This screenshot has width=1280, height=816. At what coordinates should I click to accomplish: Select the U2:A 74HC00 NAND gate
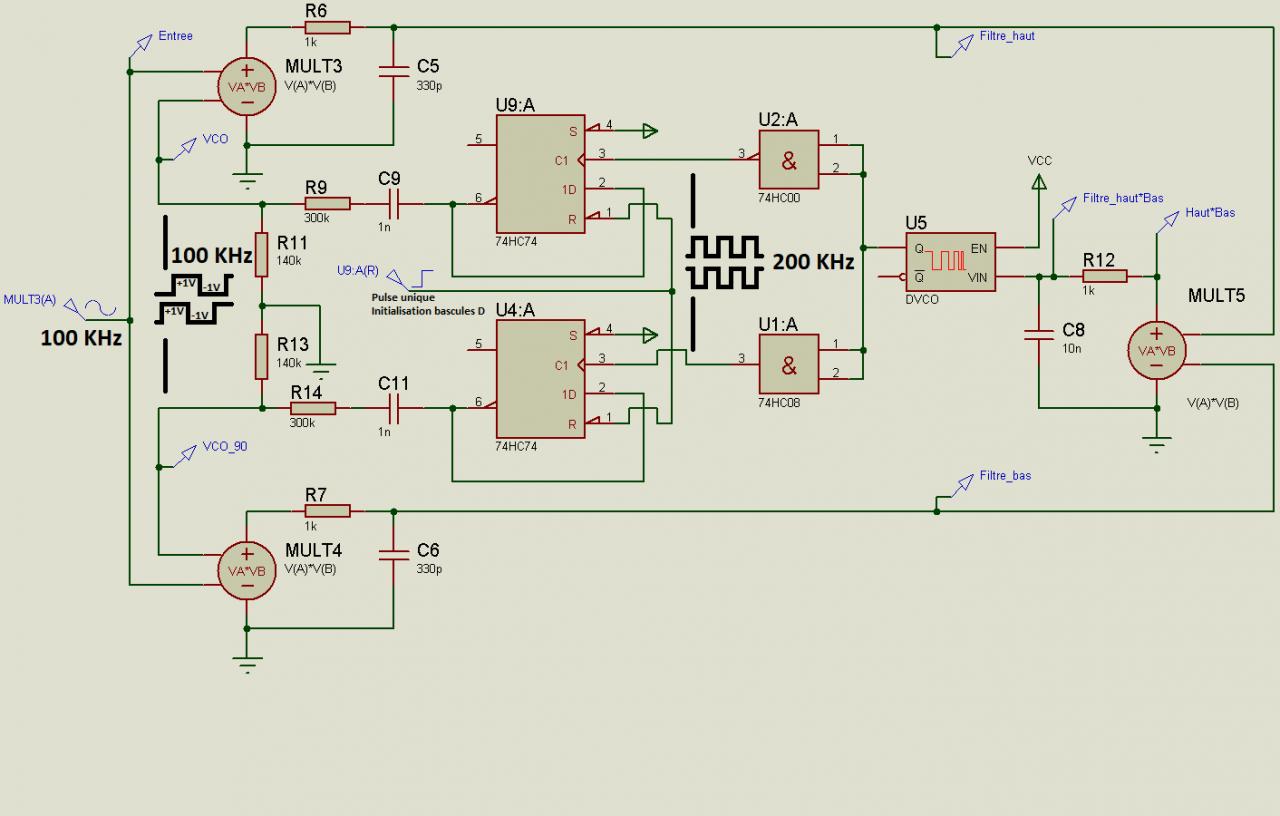pyautogui.click(x=789, y=160)
